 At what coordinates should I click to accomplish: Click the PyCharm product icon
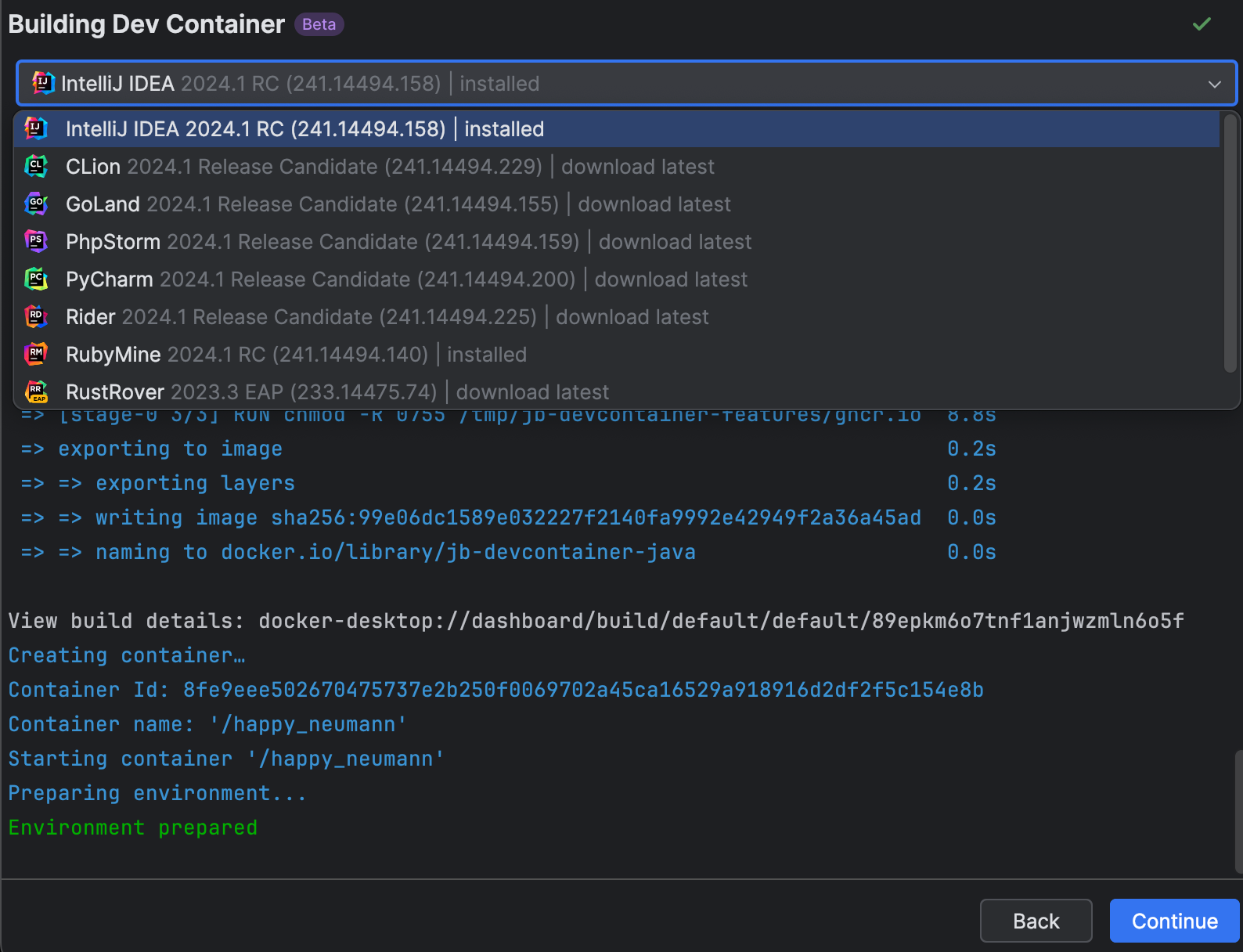pyautogui.click(x=36, y=279)
